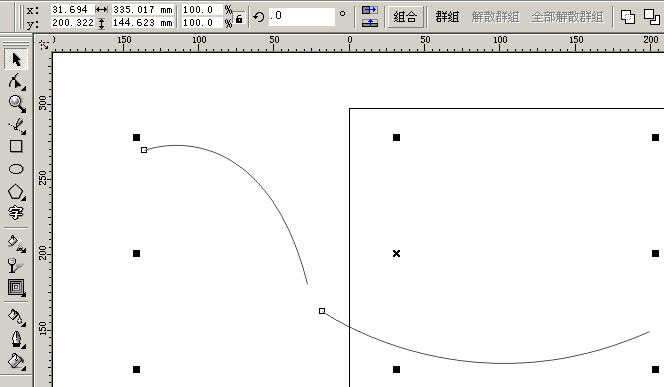The height and width of the screenshot is (387, 664).
Task: Click the width field 335.017 mm
Action: (143, 10)
